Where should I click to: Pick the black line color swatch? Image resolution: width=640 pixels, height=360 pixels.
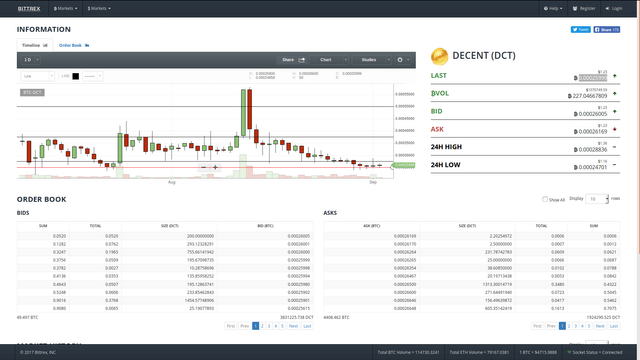coord(76,76)
